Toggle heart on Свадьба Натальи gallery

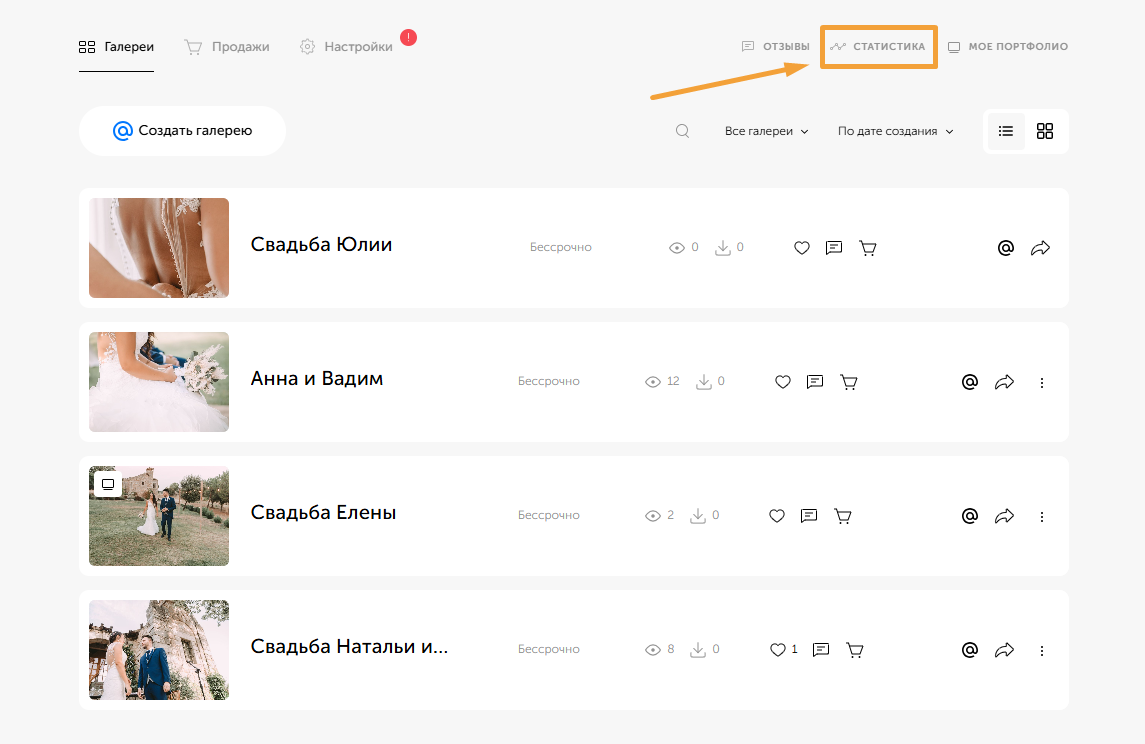pyautogui.click(x=778, y=650)
